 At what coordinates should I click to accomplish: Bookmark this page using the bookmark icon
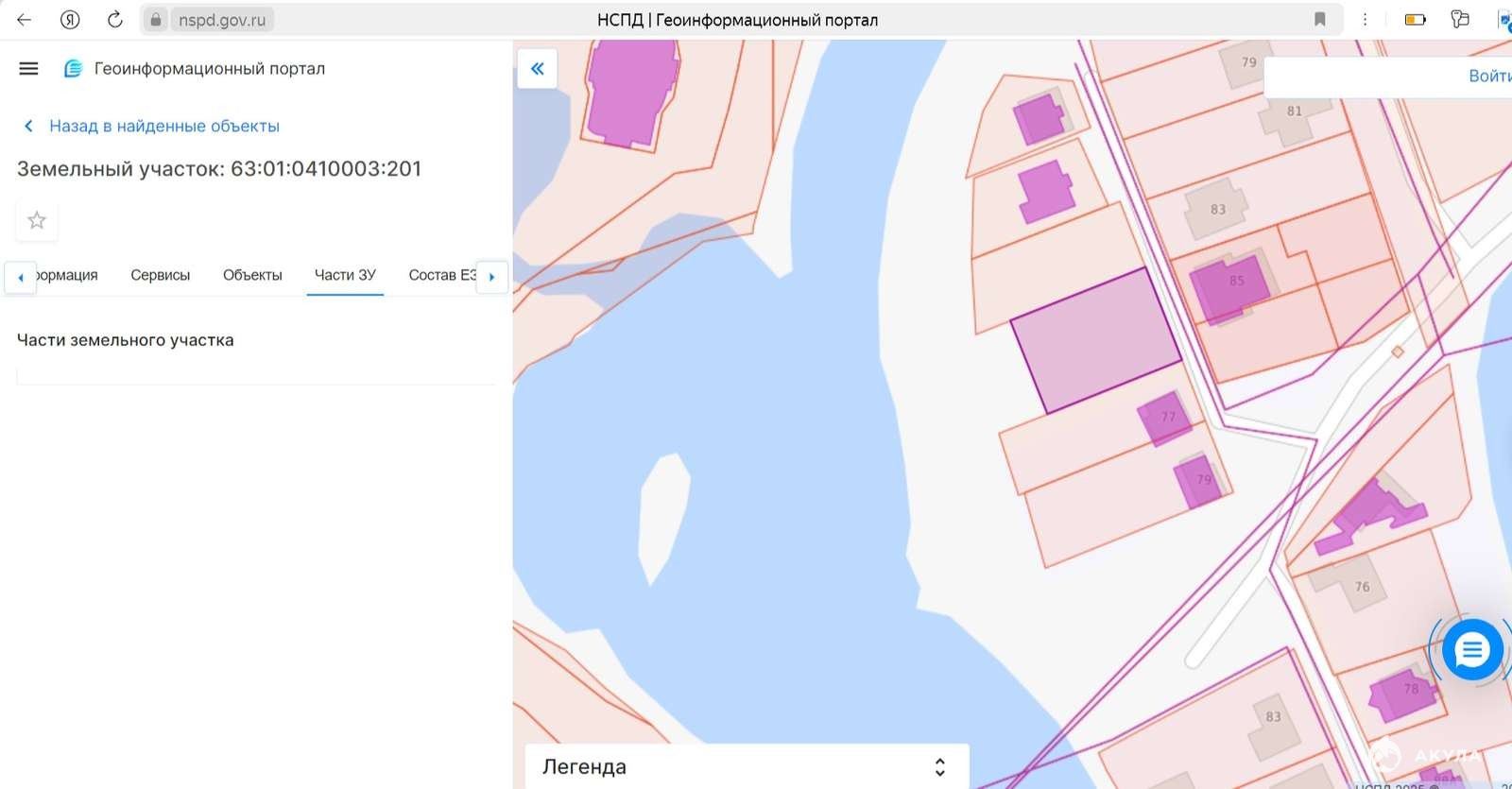[x=1320, y=20]
